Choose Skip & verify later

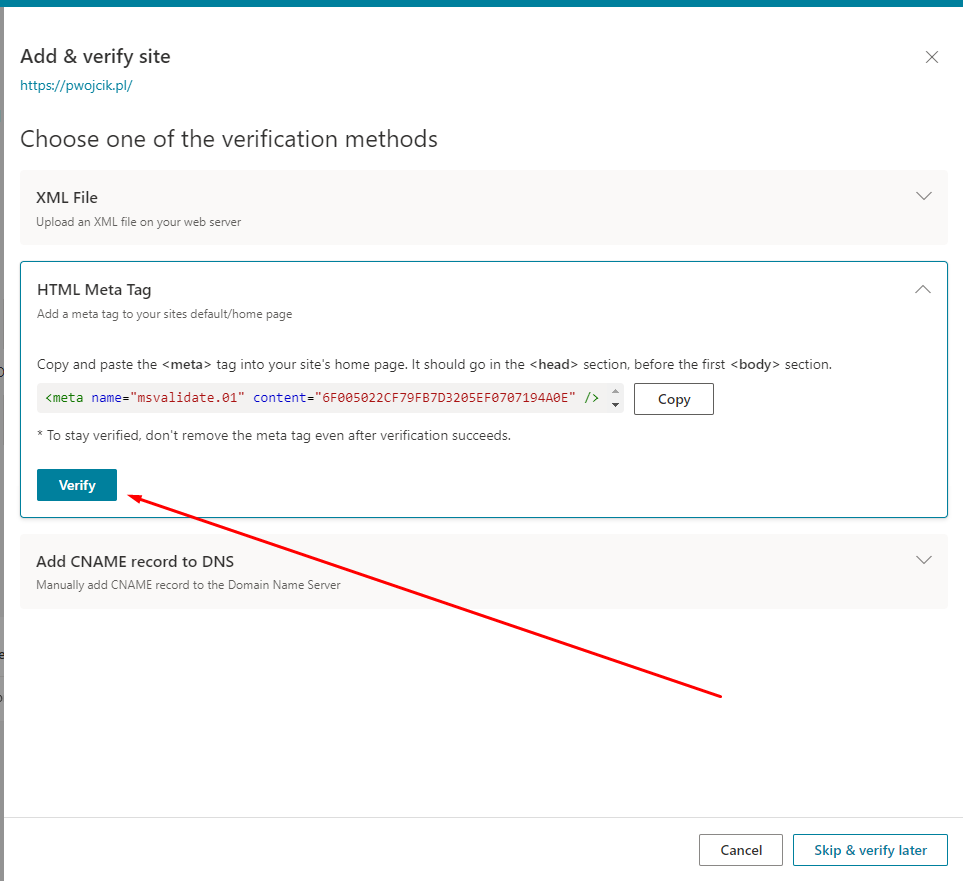pos(870,850)
